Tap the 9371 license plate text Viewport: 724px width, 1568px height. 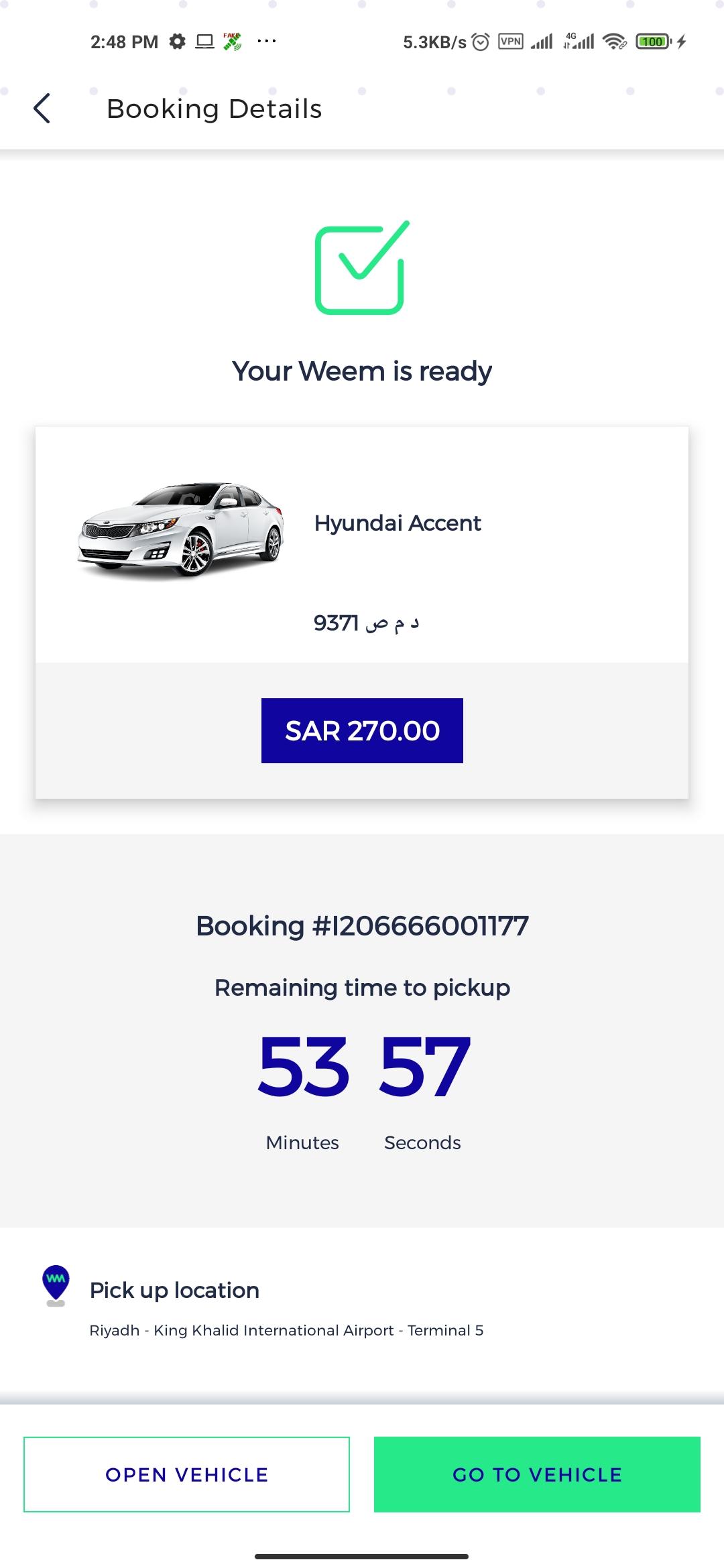[x=366, y=623]
